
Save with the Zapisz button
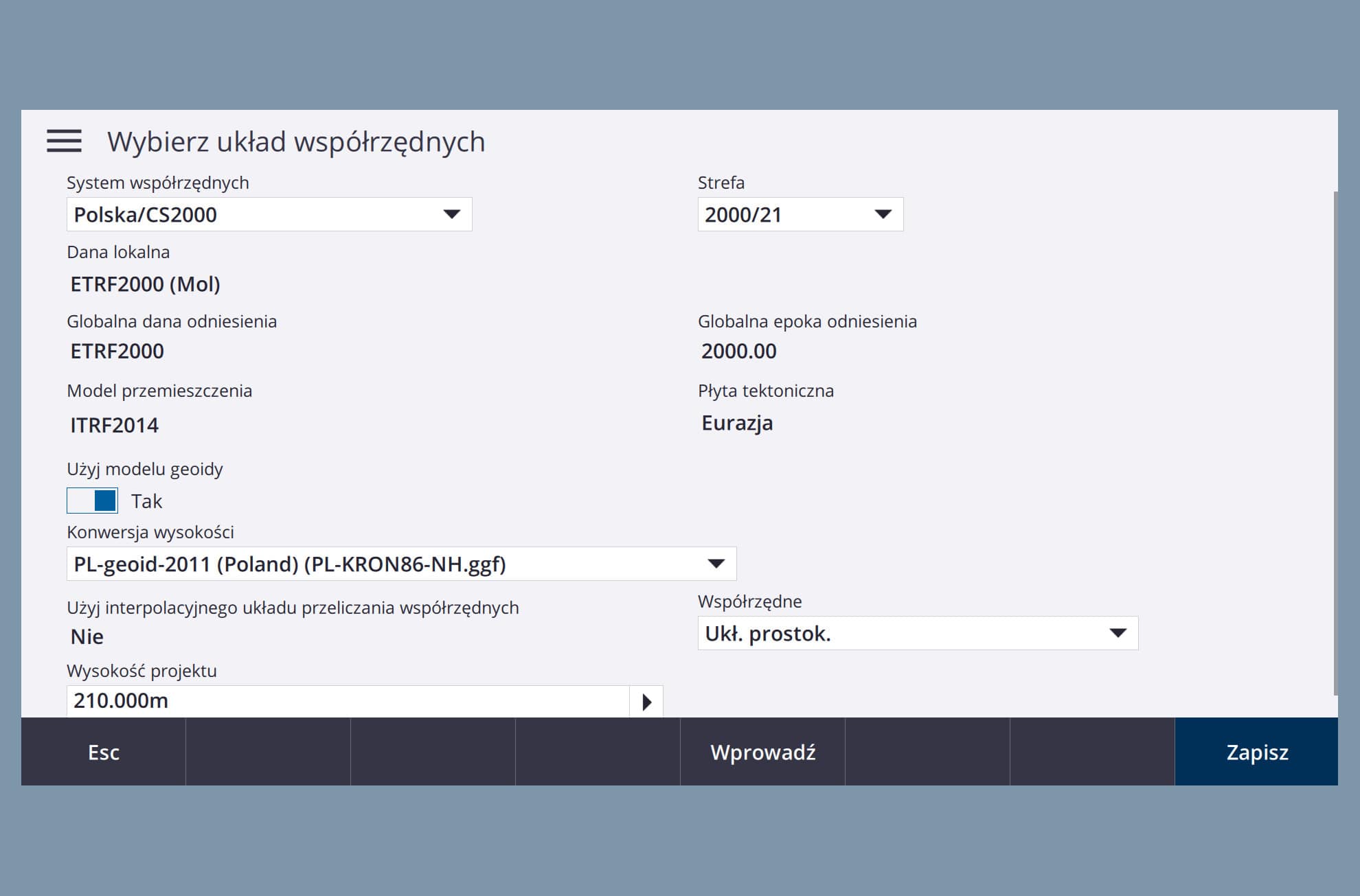(1256, 752)
